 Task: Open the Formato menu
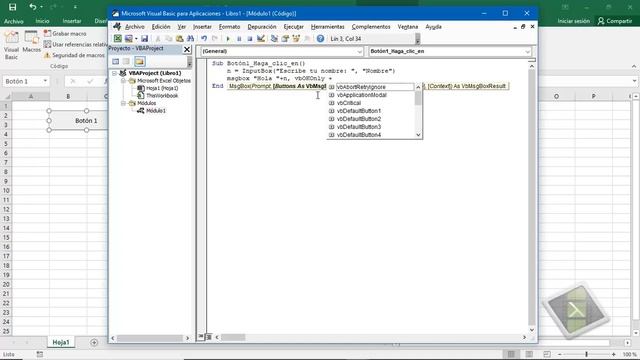pyautogui.click(x=229, y=27)
